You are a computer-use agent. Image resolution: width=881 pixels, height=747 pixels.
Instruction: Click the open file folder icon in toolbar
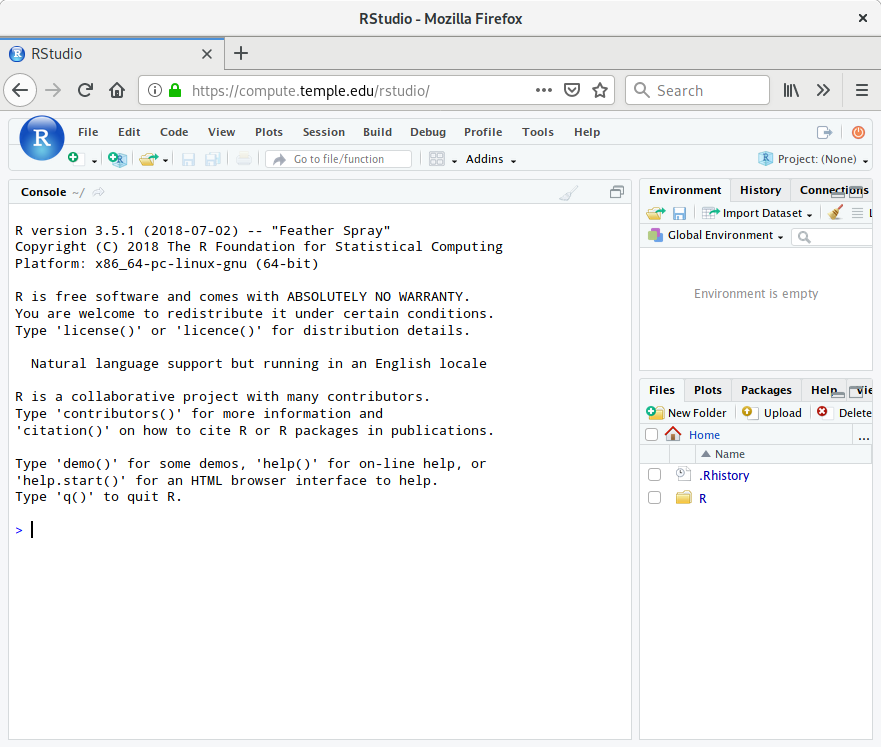[149, 160]
